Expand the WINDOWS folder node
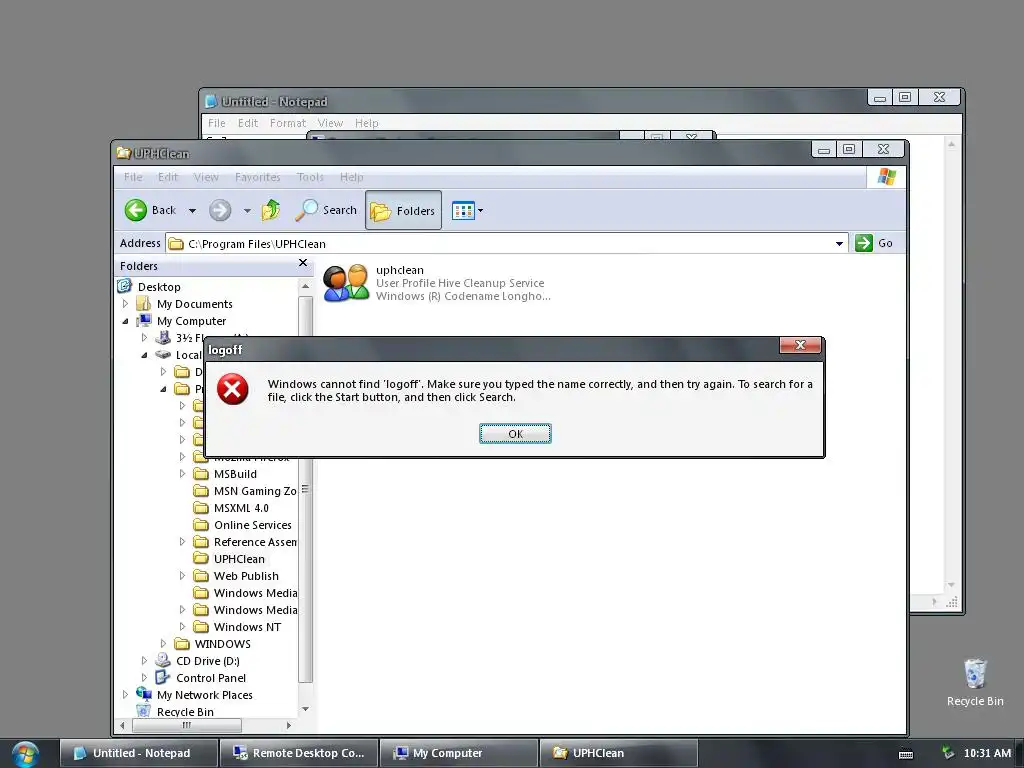The width and height of the screenshot is (1024, 768). [x=163, y=643]
